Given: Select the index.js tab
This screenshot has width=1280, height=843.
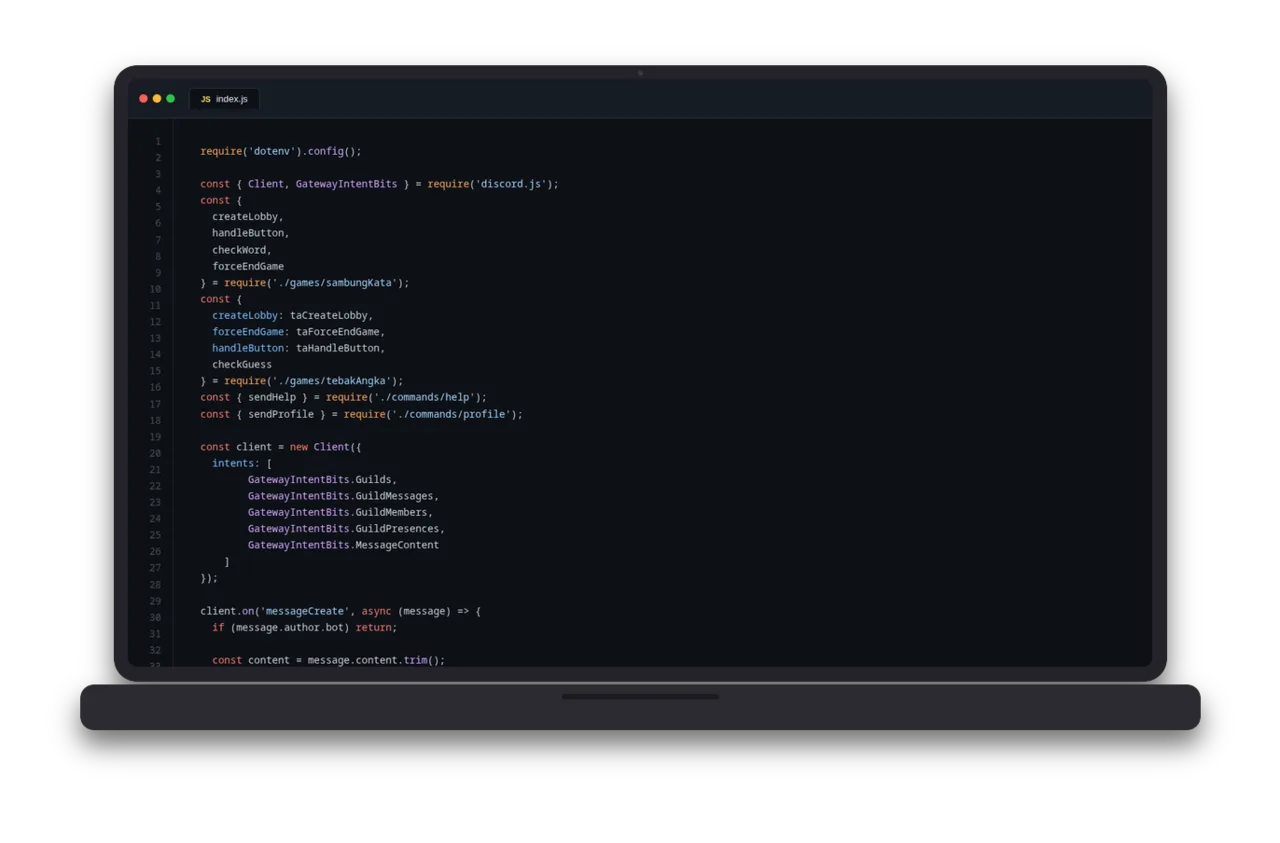Looking at the screenshot, I should click(x=224, y=99).
